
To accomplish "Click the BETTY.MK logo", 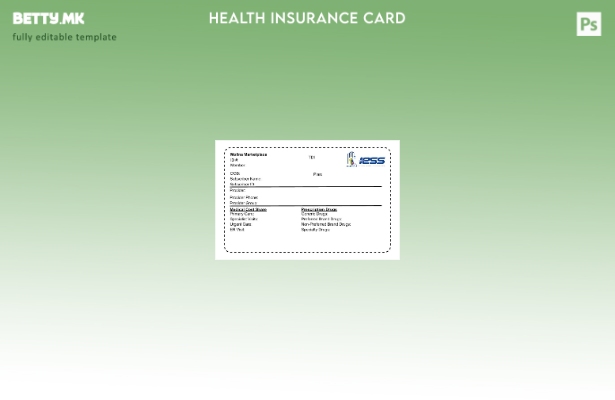I will [48, 18].
